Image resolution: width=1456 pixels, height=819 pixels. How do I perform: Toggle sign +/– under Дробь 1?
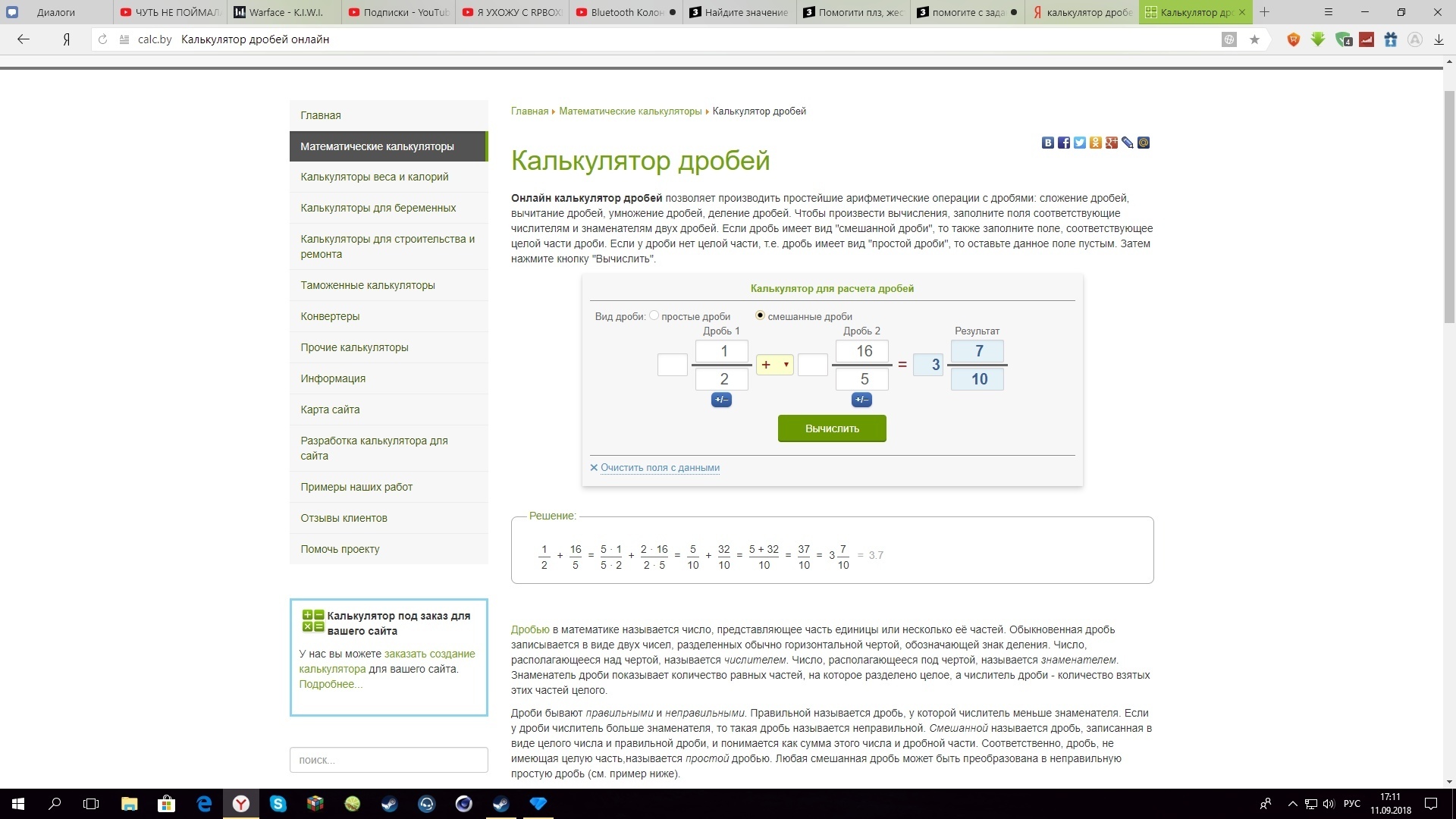point(721,400)
